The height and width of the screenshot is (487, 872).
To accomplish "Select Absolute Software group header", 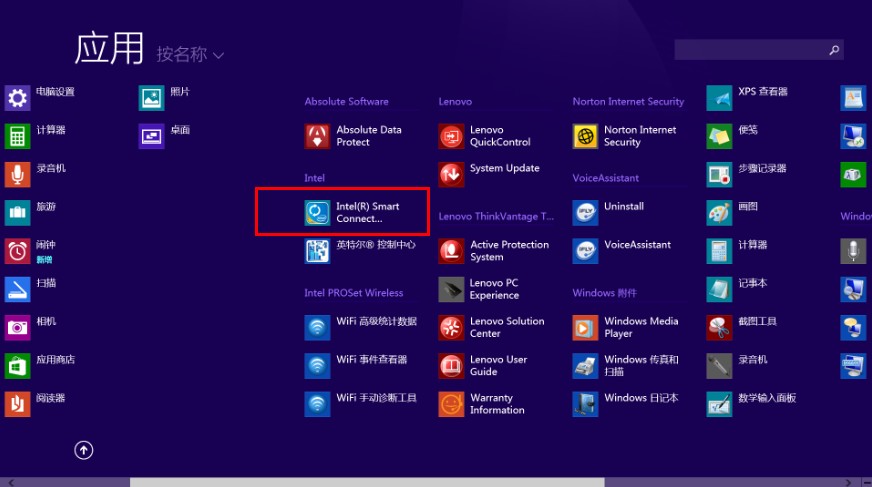I will tap(346, 102).
